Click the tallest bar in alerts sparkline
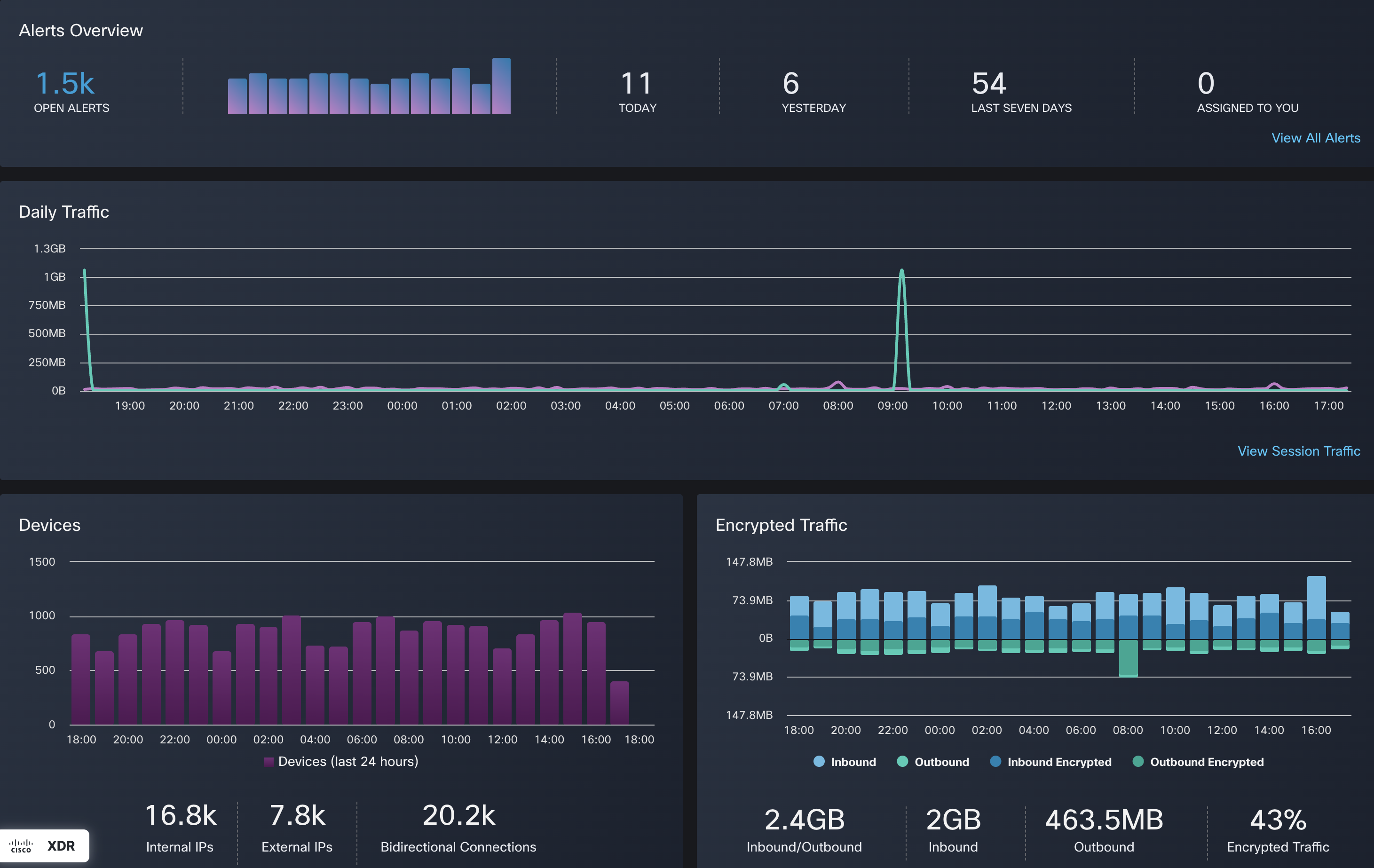This screenshot has height=868, width=1374. coord(502,86)
